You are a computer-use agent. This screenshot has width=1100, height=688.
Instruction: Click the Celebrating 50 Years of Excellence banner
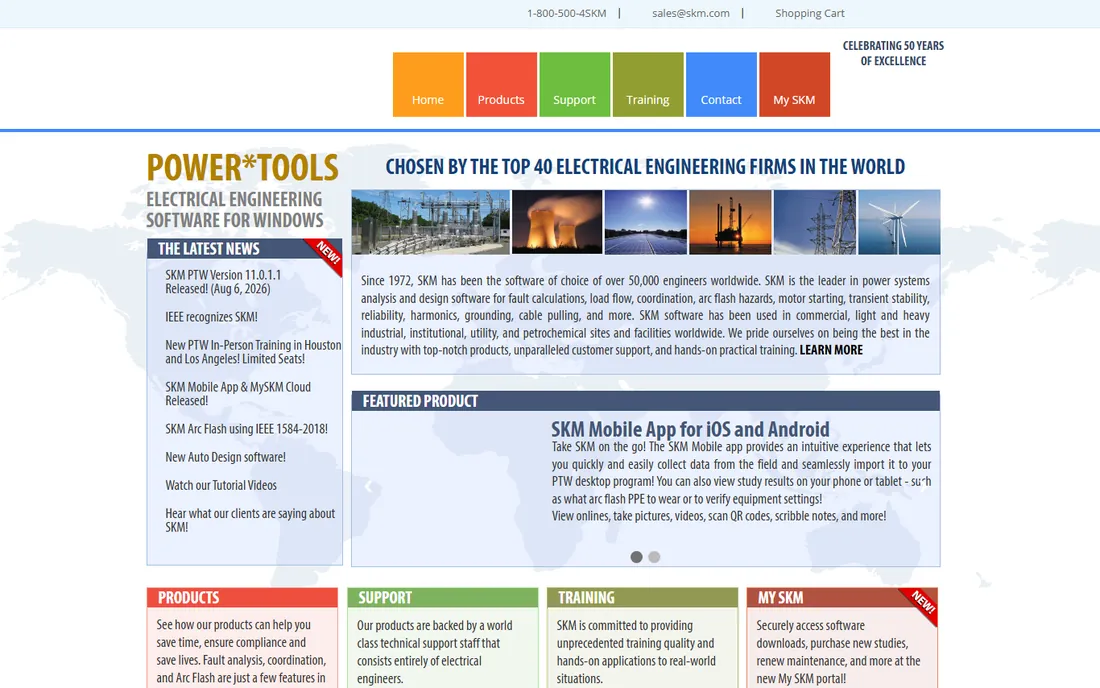click(x=893, y=53)
